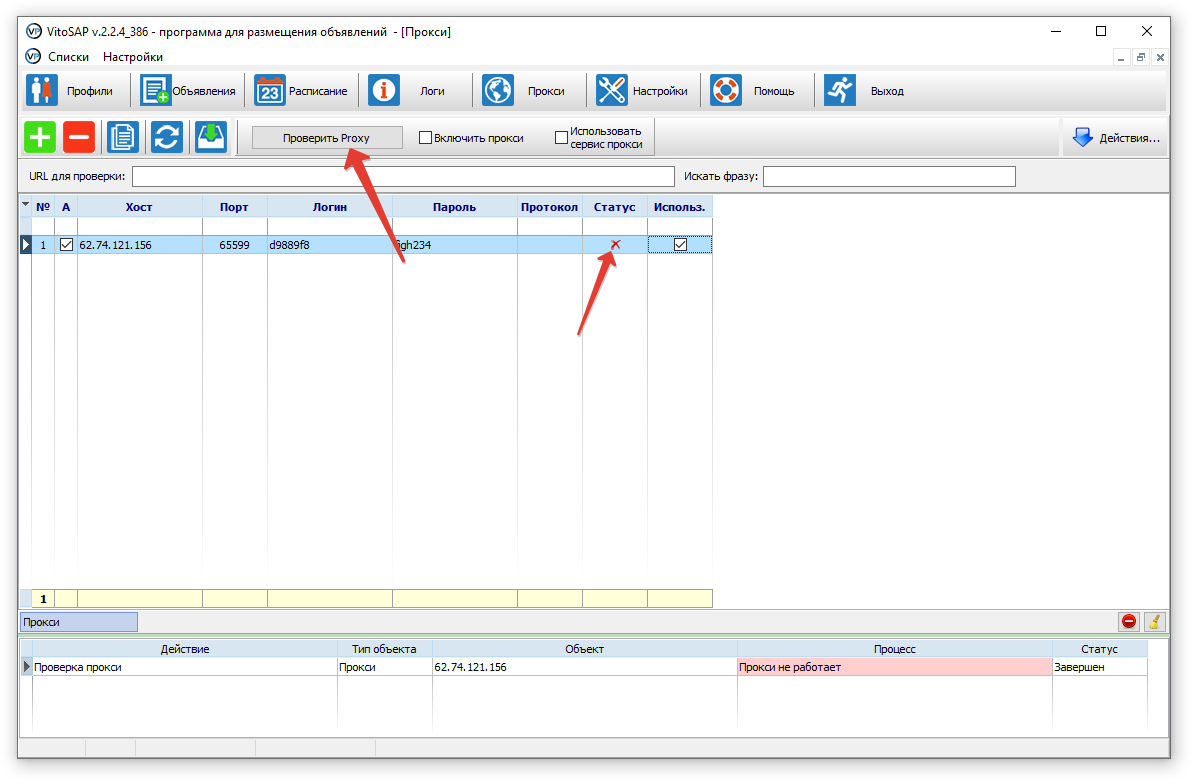The width and height of the screenshot is (1192, 781).
Task: Enable the Включить прокси checkbox
Action: (425, 138)
